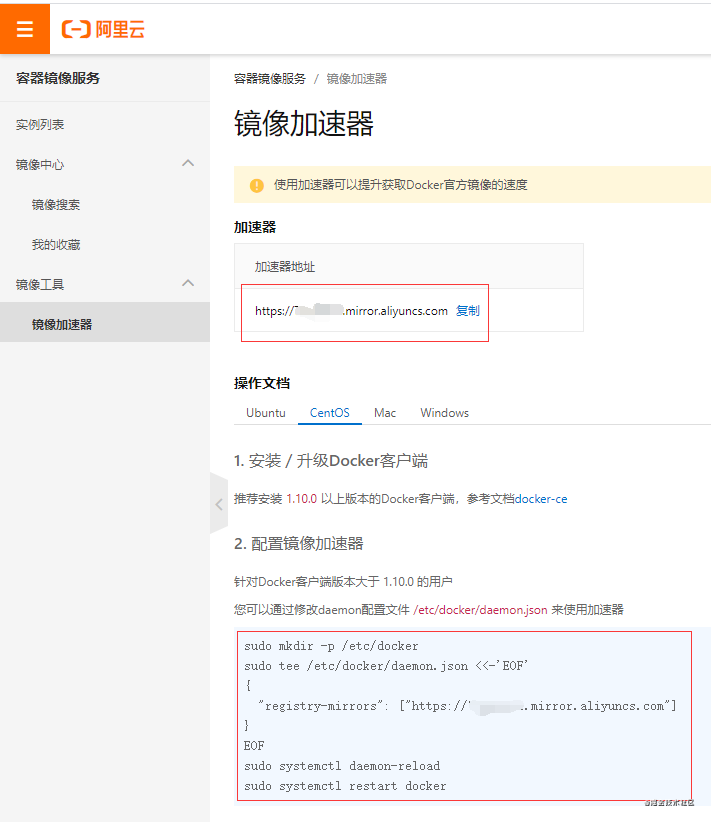Click the 加速器地址 table header
Image resolution: width=711 pixels, height=822 pixels.
285,267
